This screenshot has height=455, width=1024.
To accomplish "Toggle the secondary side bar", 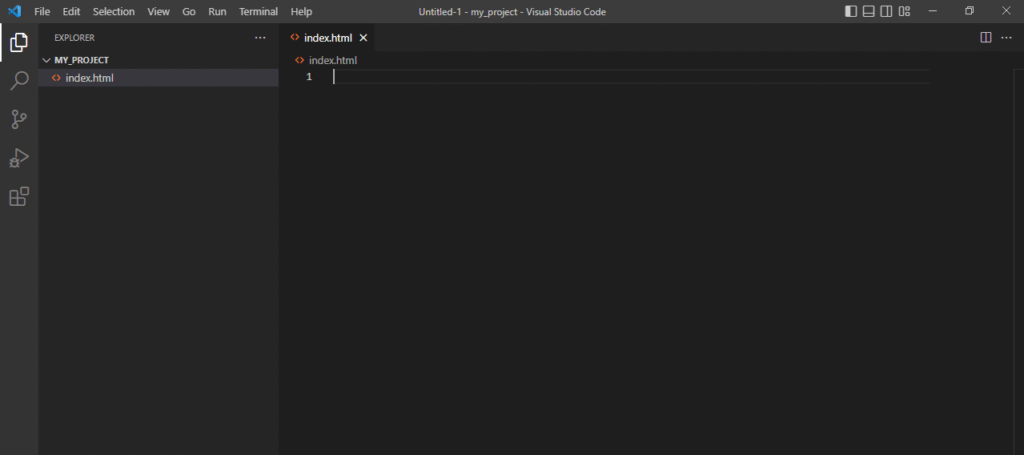I will point(886,11).
